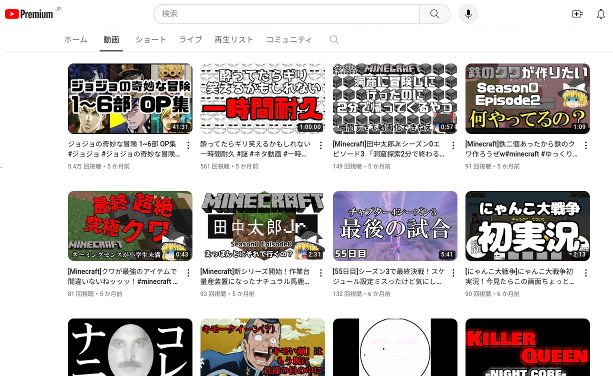Open the Killer Queen Night Core thumbnail
Viewport: 613px width, 376px height.
click(x=528, y=347)
